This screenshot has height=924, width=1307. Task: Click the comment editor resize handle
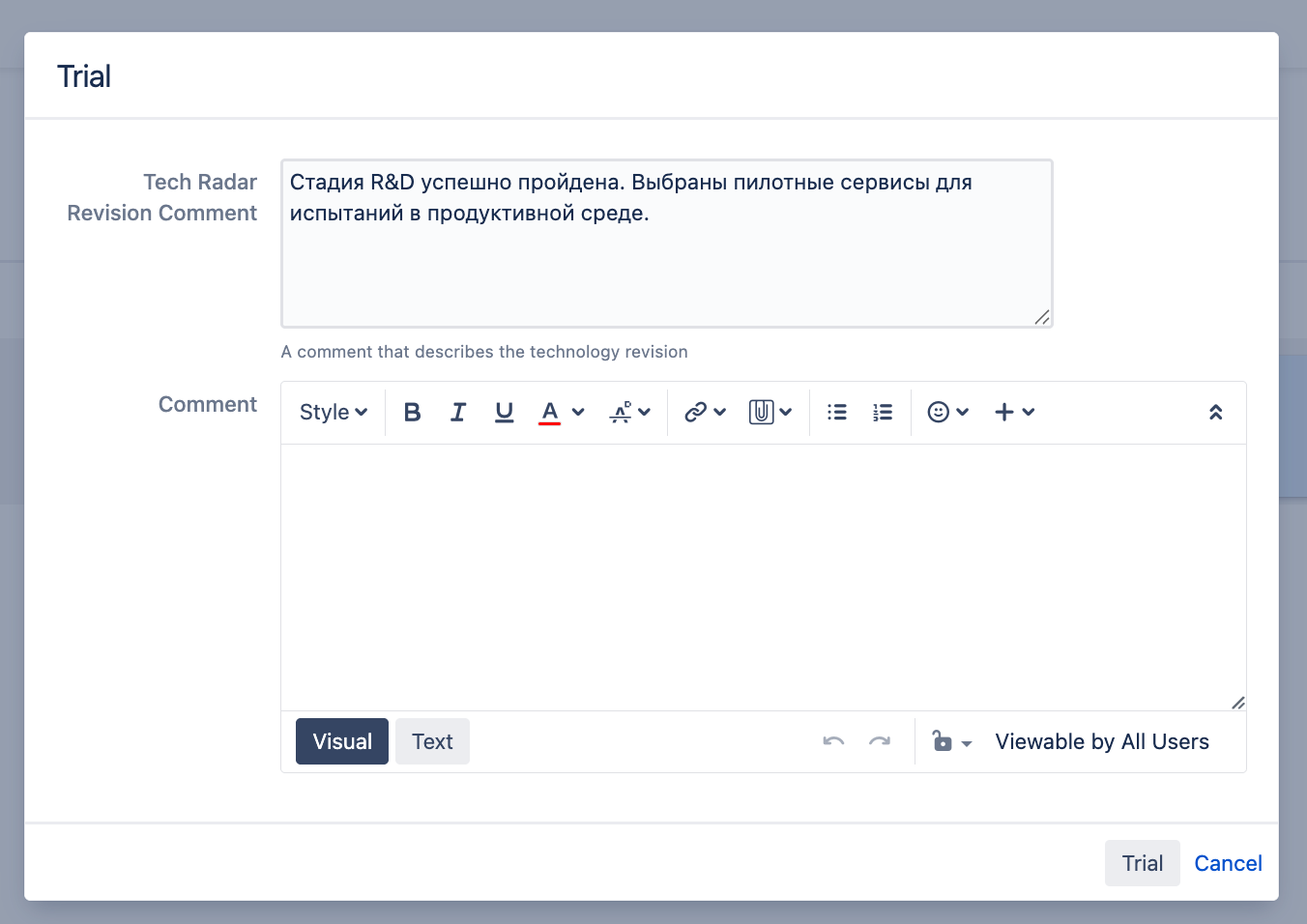click(x=1238, y=703)
